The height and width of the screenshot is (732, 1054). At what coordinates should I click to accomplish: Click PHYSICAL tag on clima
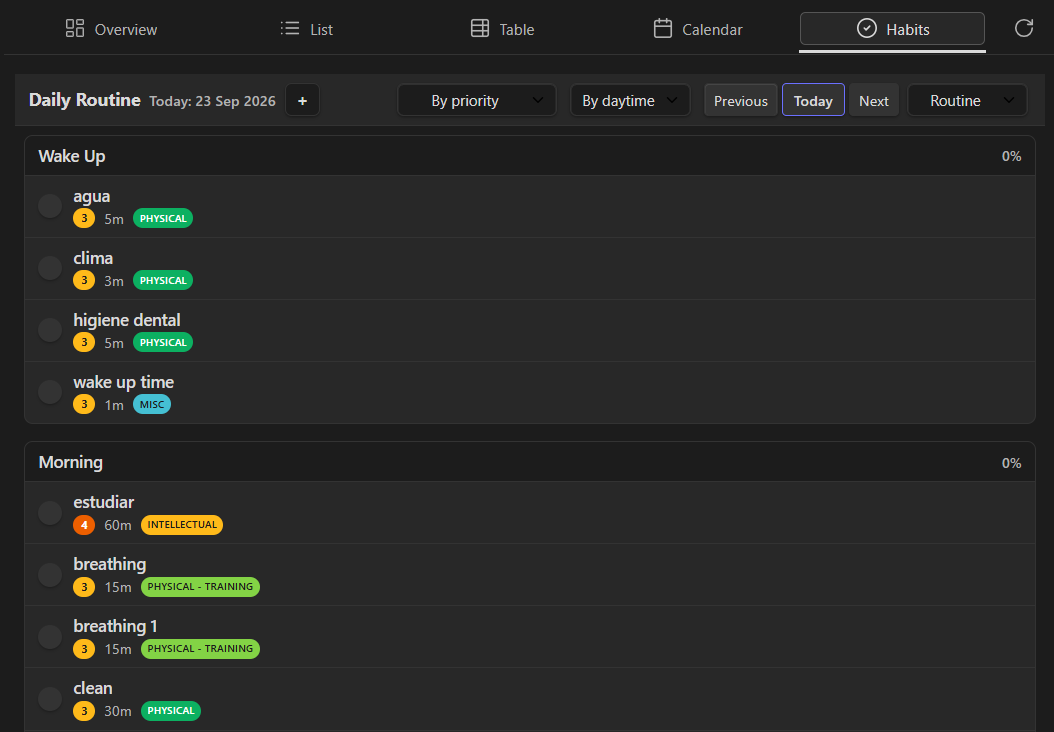coord(163,280)
